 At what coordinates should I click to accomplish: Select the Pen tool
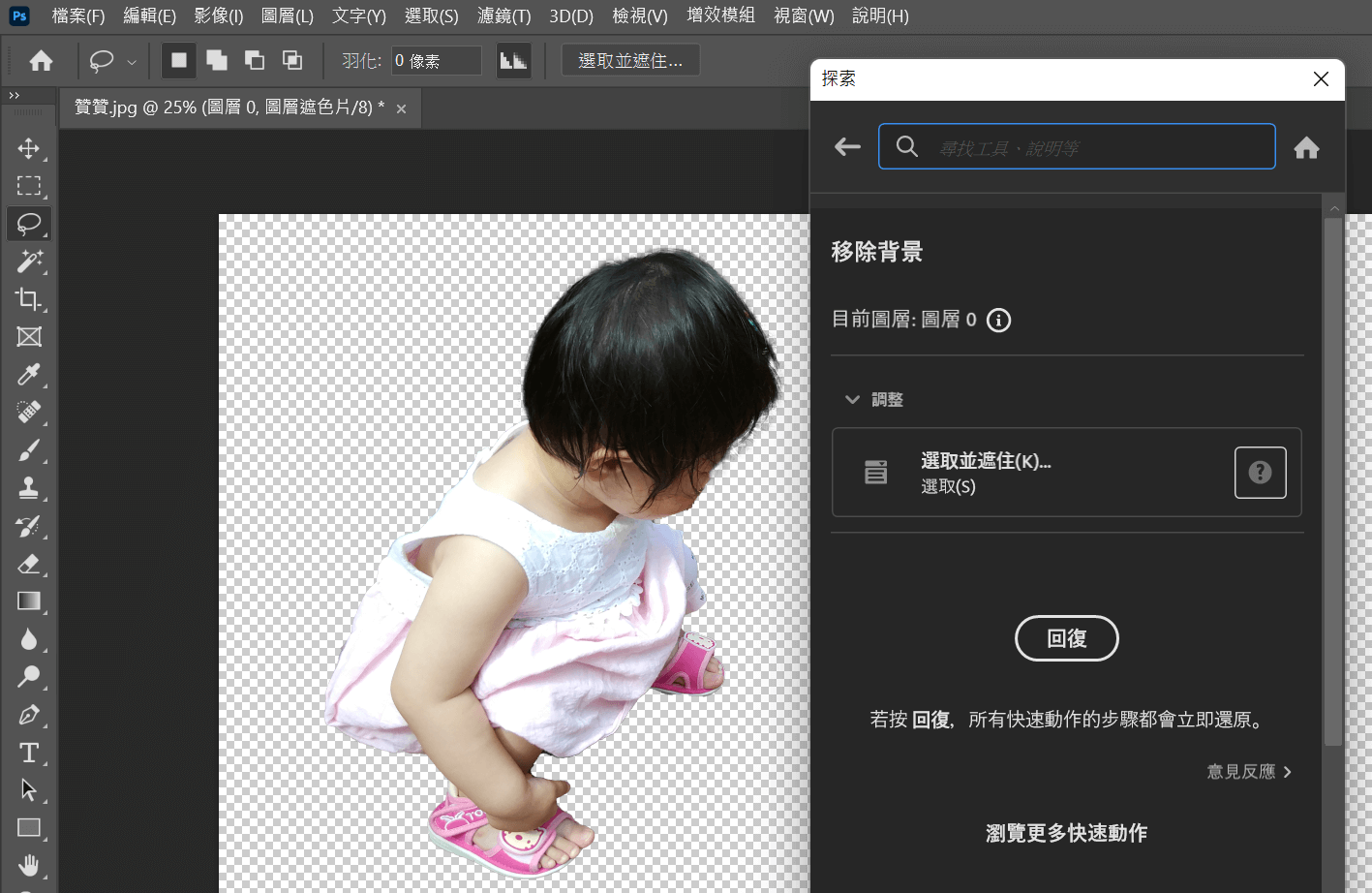(29, 715)
